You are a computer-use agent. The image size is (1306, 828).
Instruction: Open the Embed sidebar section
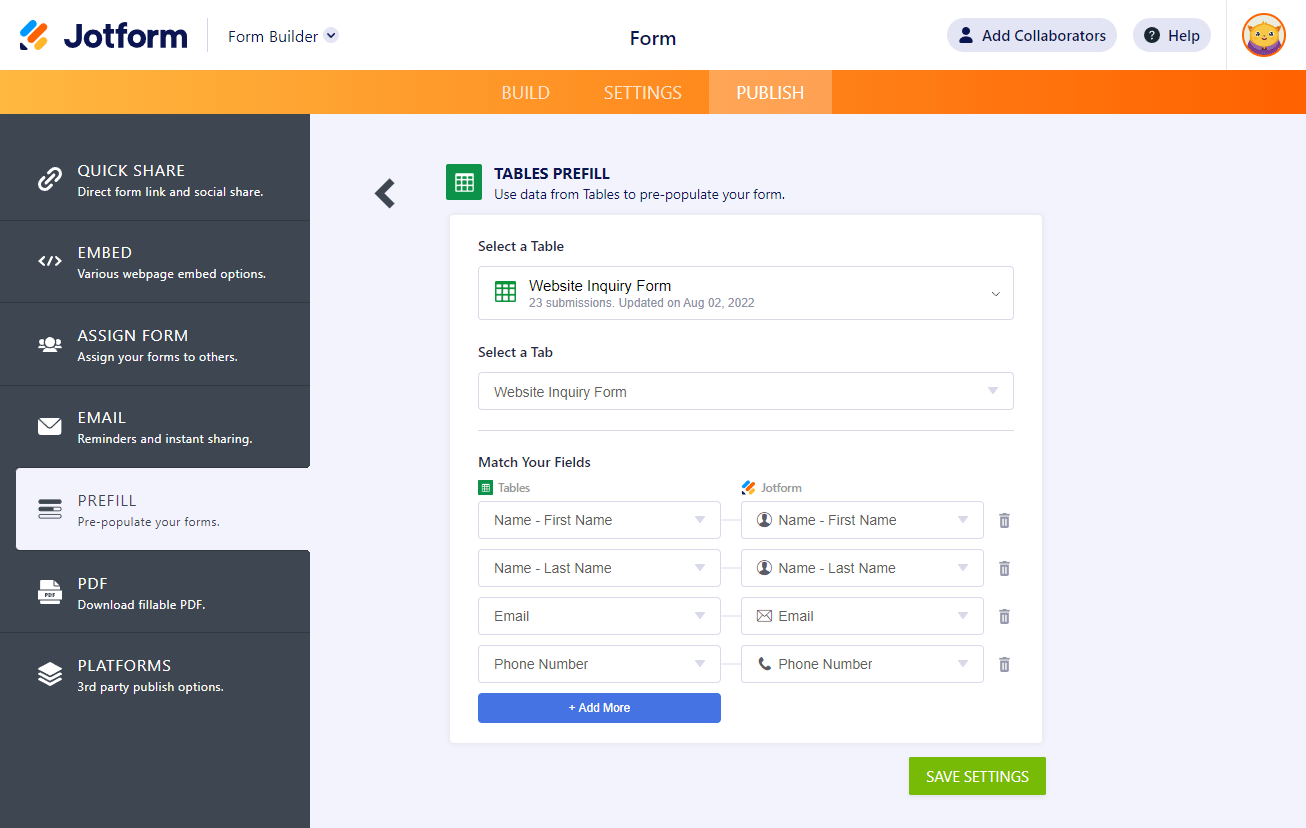[155, 262]
